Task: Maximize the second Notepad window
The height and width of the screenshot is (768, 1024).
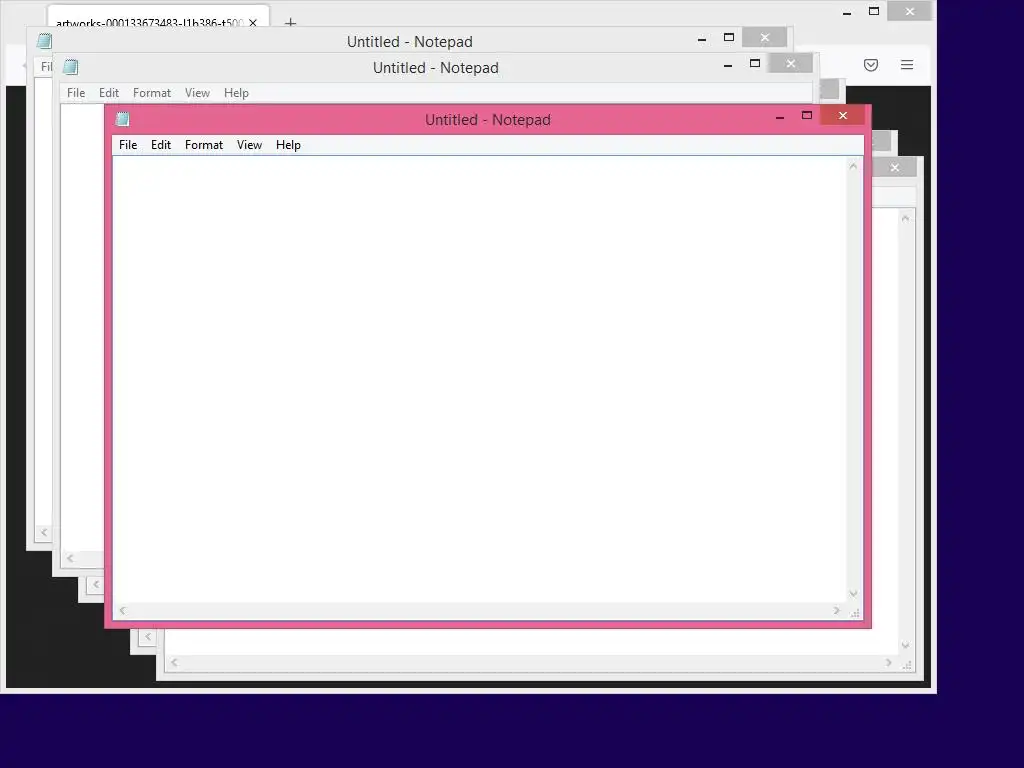Action: tap(755, 63)
